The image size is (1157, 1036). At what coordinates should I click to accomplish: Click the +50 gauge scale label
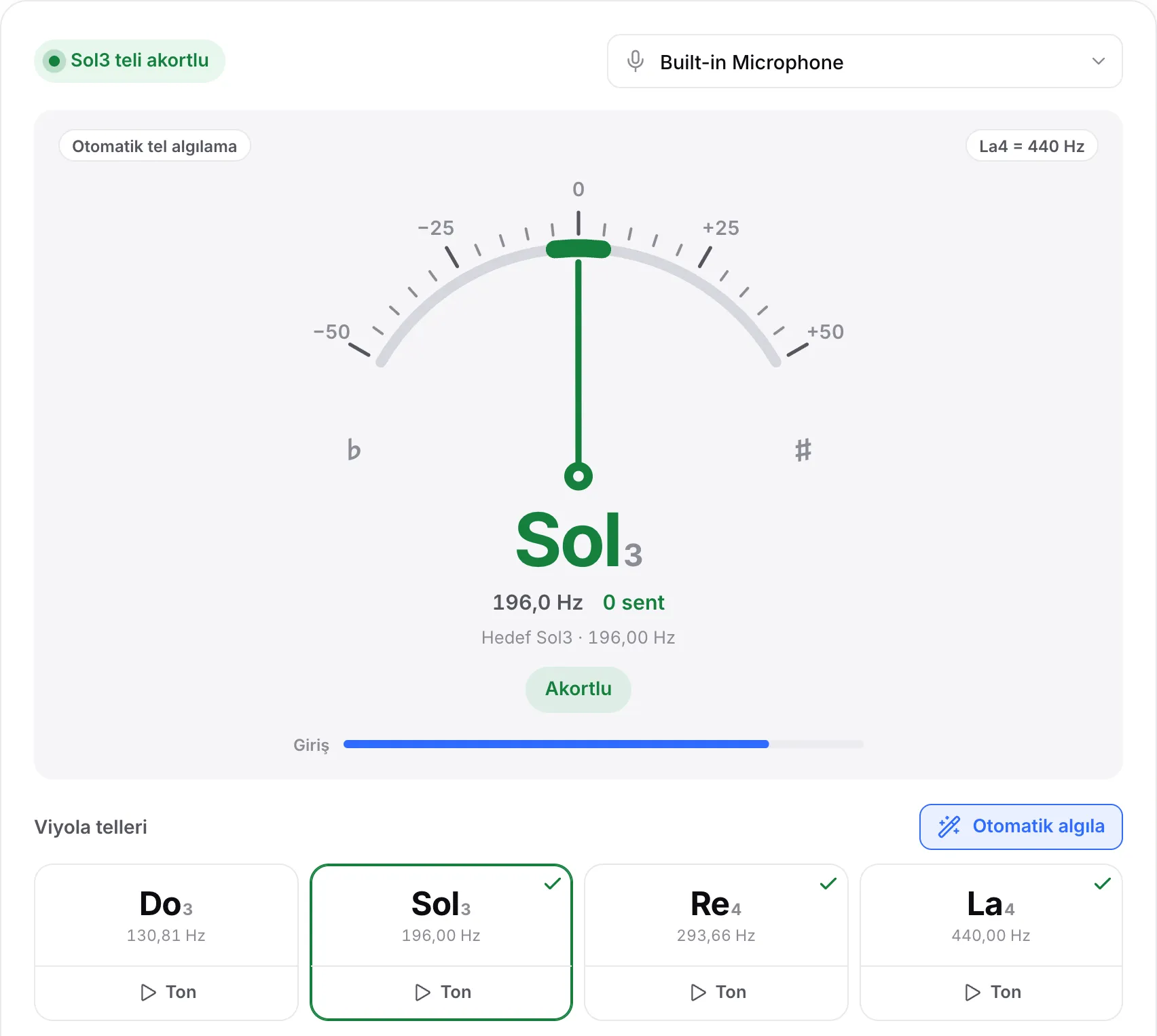[825, 331]
